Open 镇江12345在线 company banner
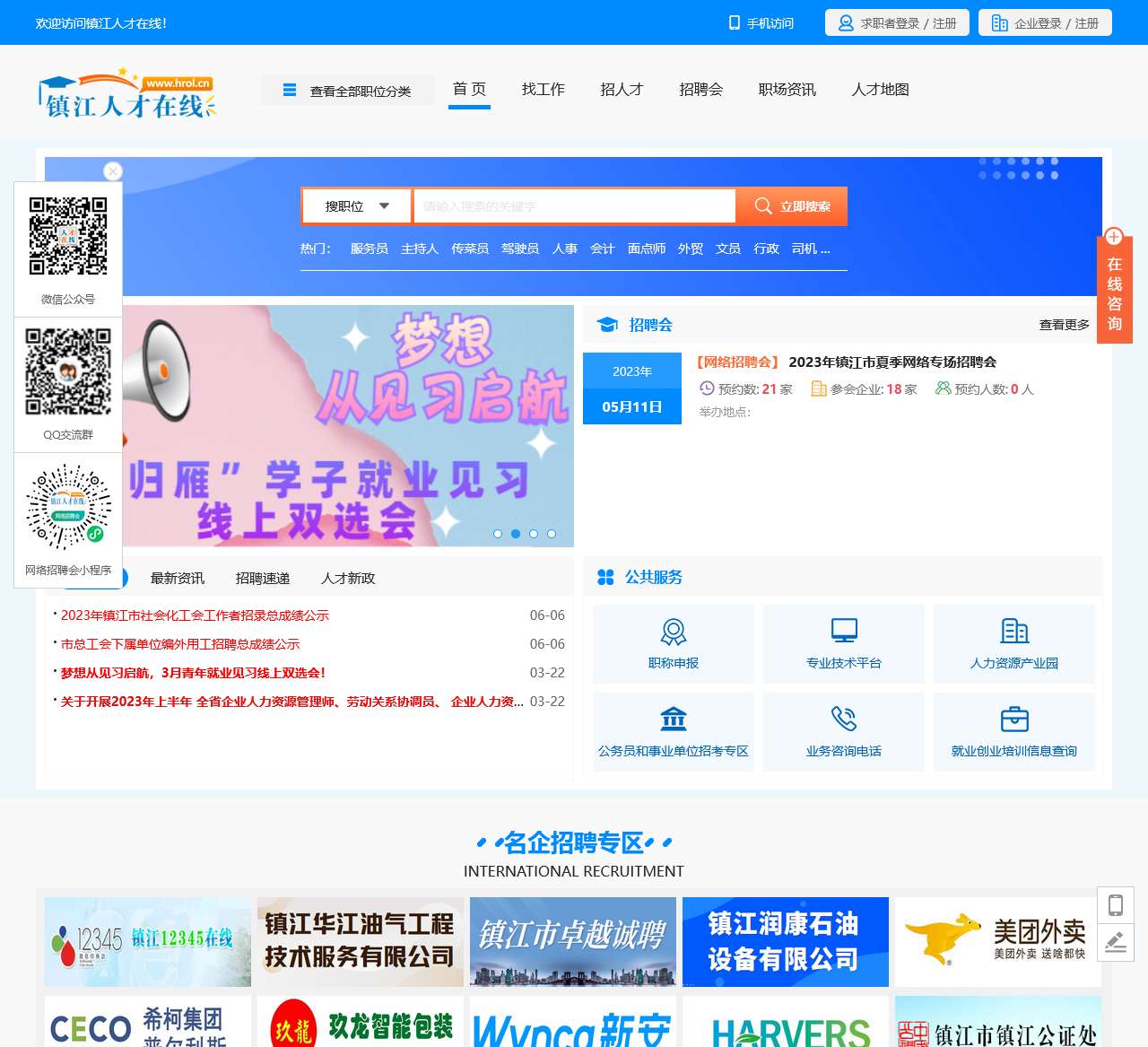1148x1047 pixels. (x=148, y=942)
